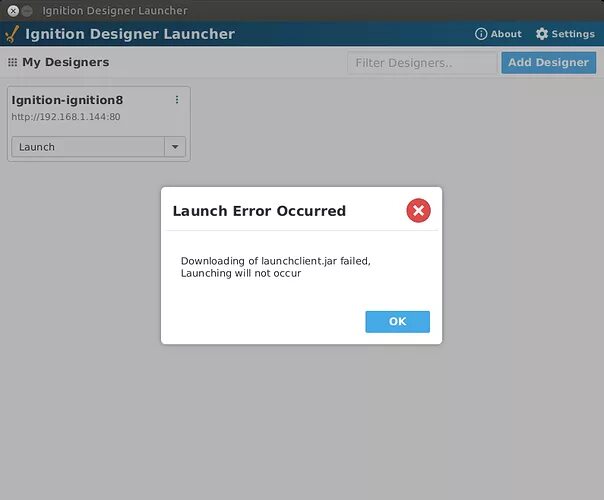Click the 'My Designers' heading

pos(65,62)
